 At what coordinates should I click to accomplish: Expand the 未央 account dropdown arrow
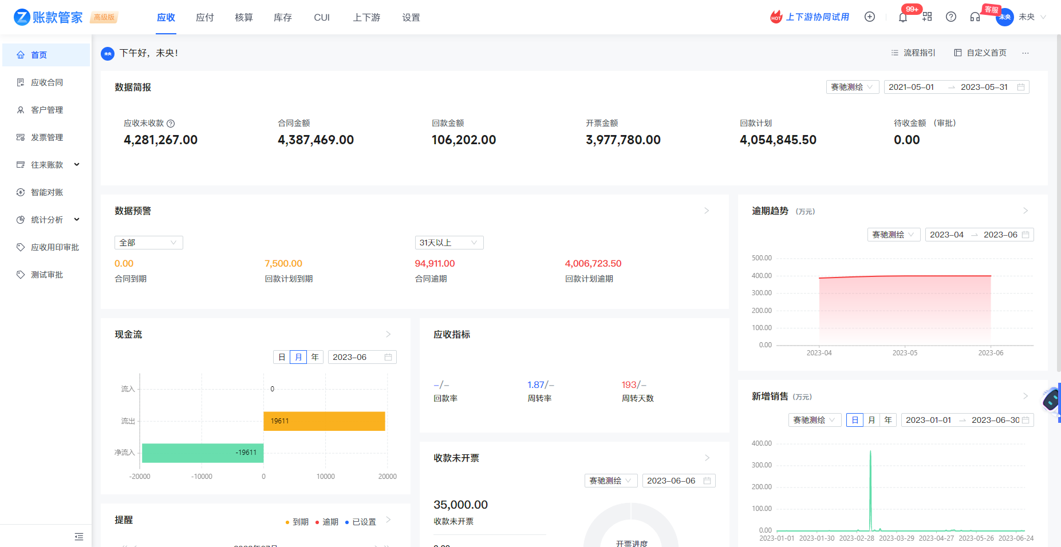click(x=1043, y=18)
